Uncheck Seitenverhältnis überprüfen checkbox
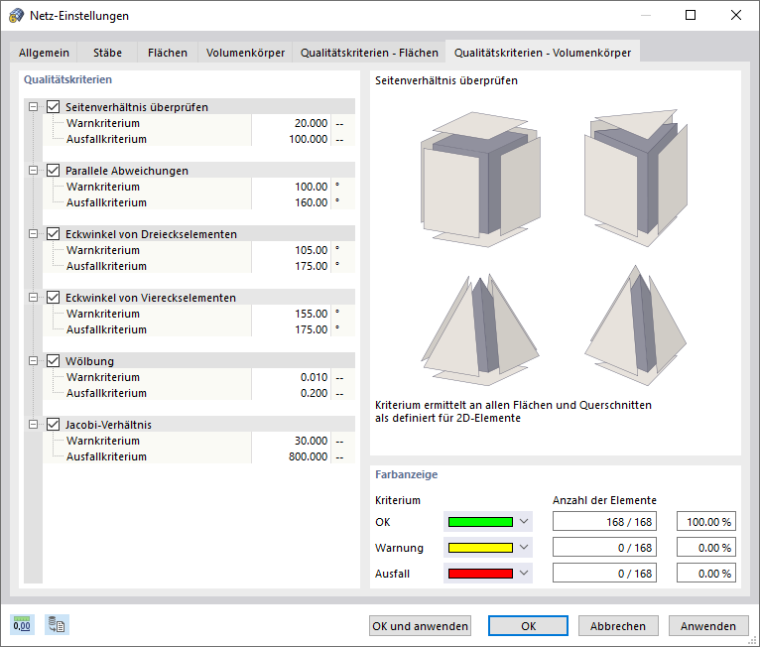 [x=53, y=107]
